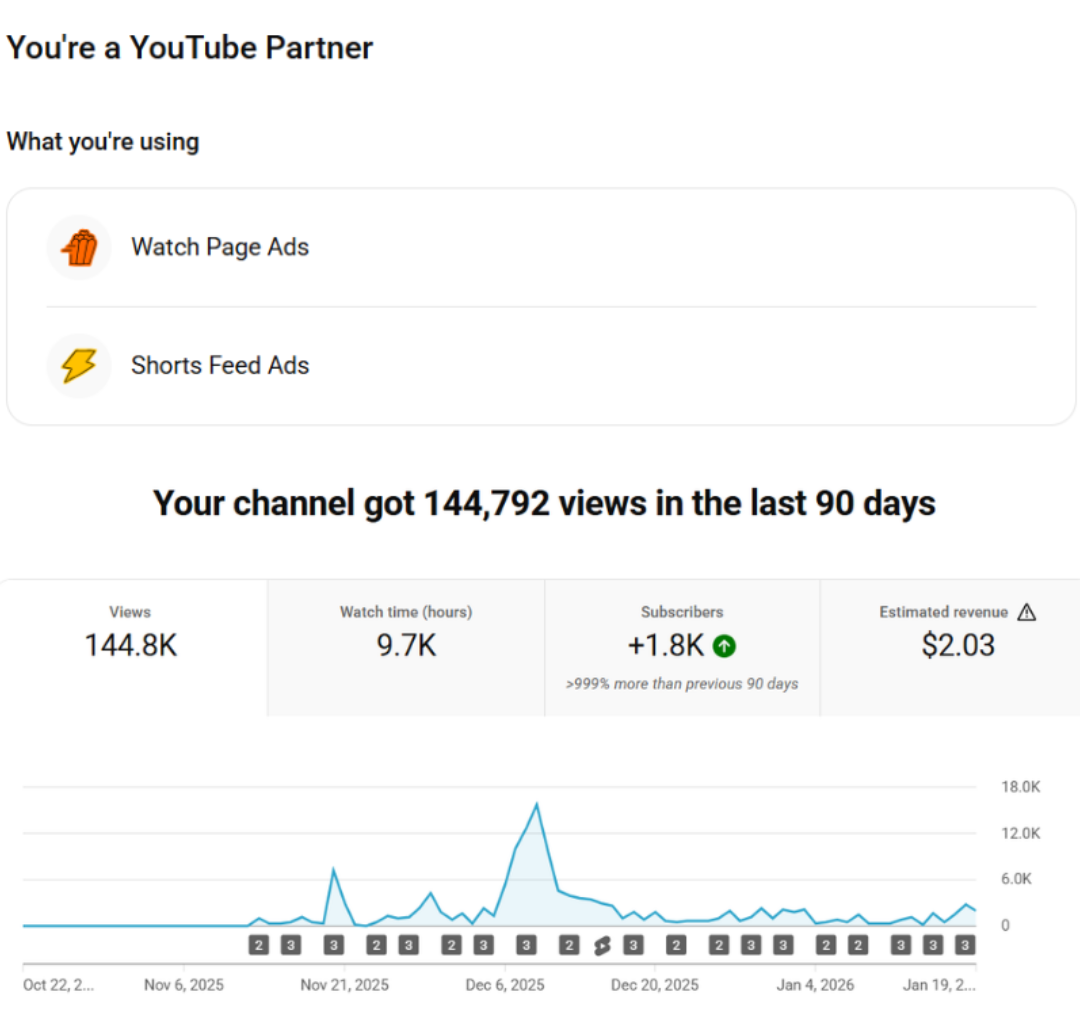Click the 'Nov 21, 2025' date label
The image size is (1080, 1030).
pyautogui.click(x=344, y=985)
